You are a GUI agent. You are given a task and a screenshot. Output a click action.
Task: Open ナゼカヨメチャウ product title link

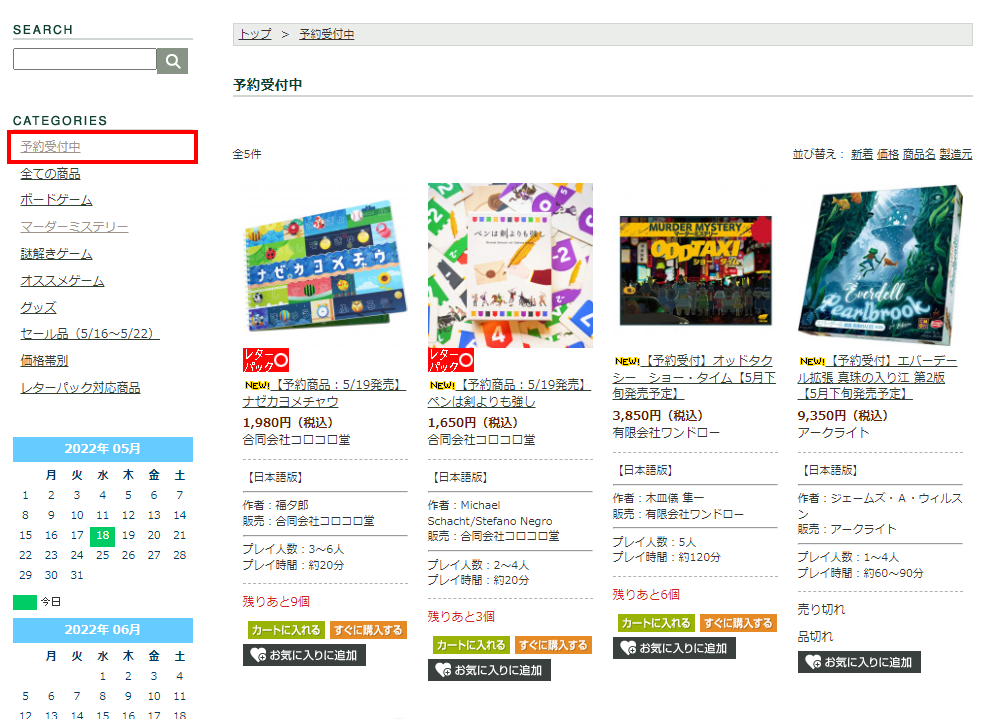click(x=324, y=393)
